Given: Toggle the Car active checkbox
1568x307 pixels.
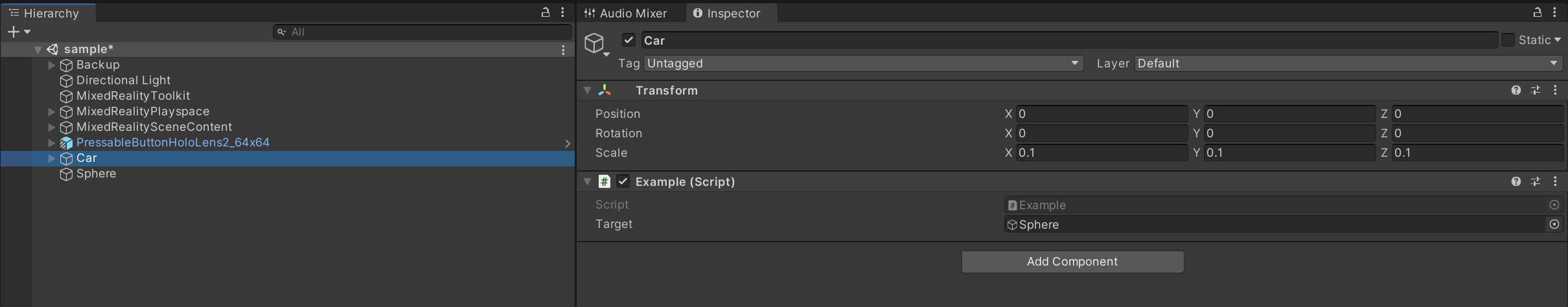Looking at the screenshot, I should [628, 40].
